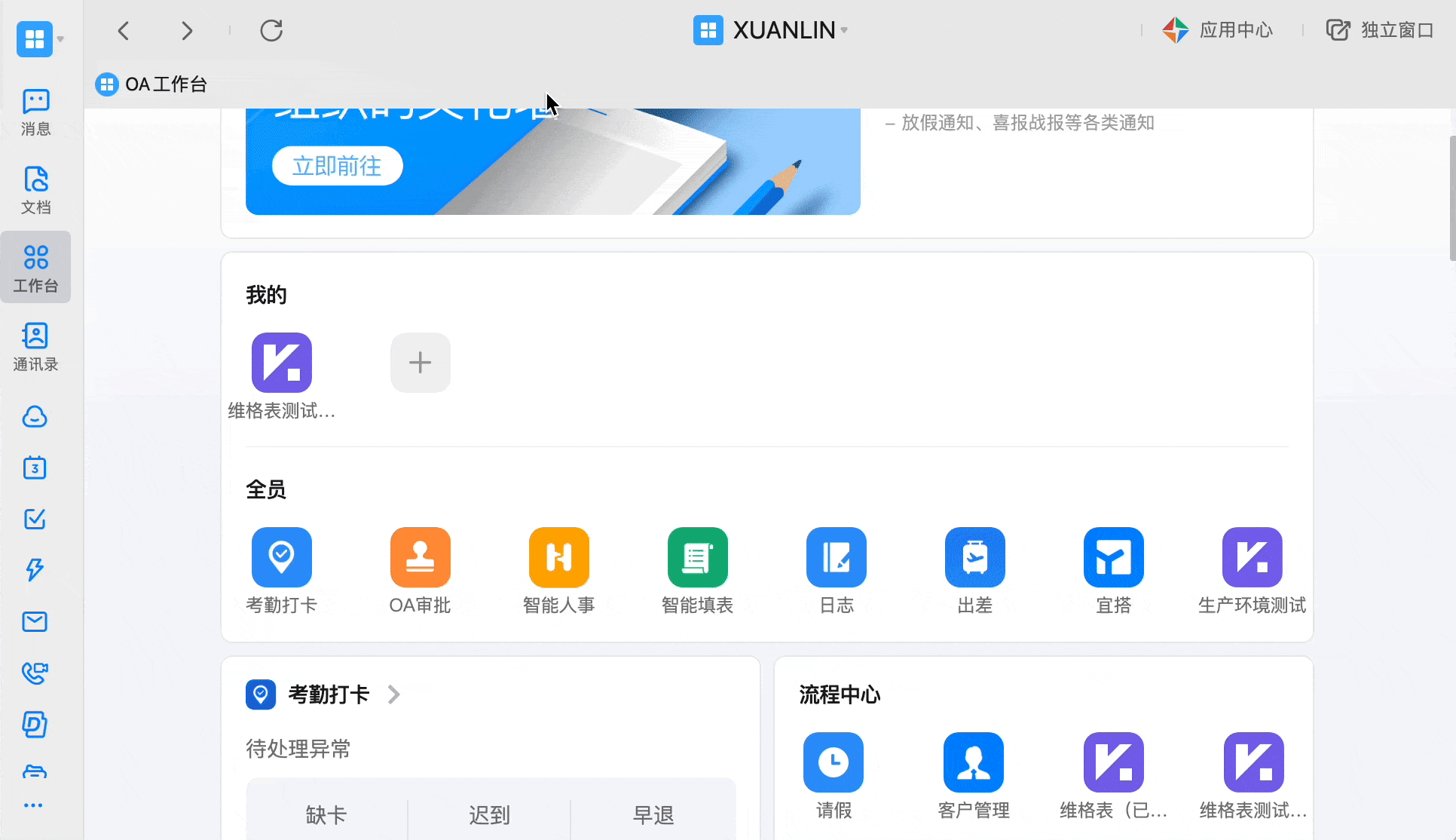
Task: Open the 维格表测试… app in 流程中心
Action: pos(1253,762)
